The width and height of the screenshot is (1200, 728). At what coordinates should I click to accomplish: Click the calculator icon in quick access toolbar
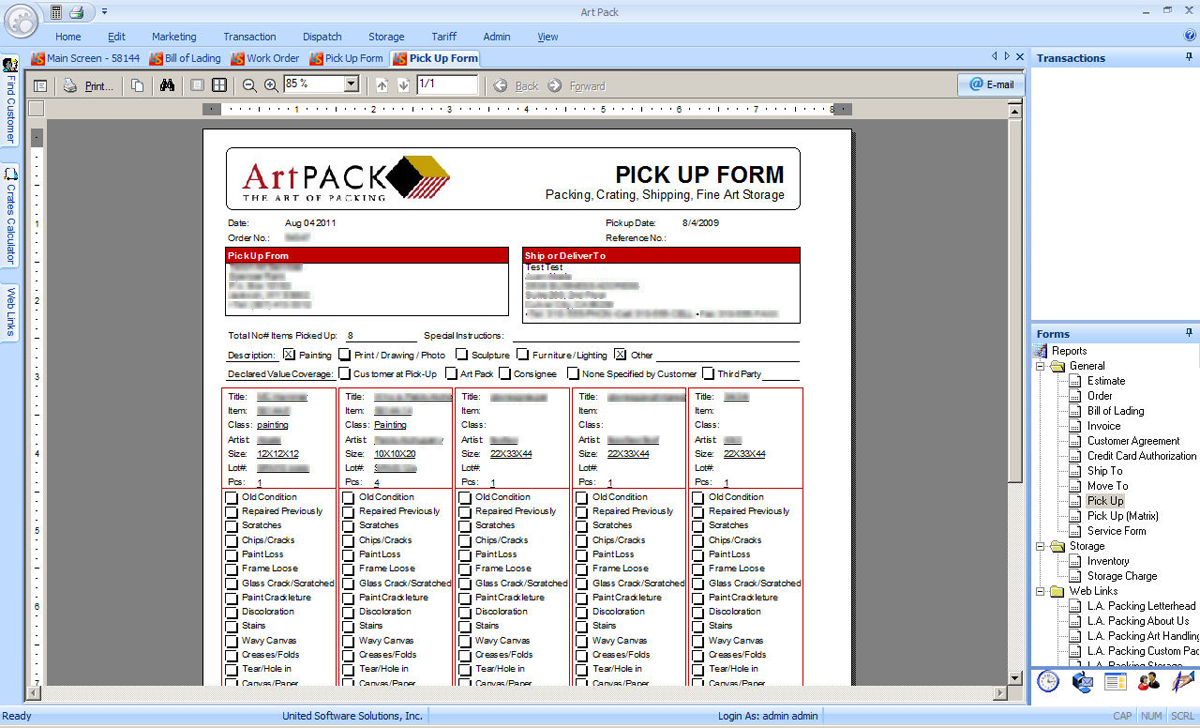click(x=56, y=12)
